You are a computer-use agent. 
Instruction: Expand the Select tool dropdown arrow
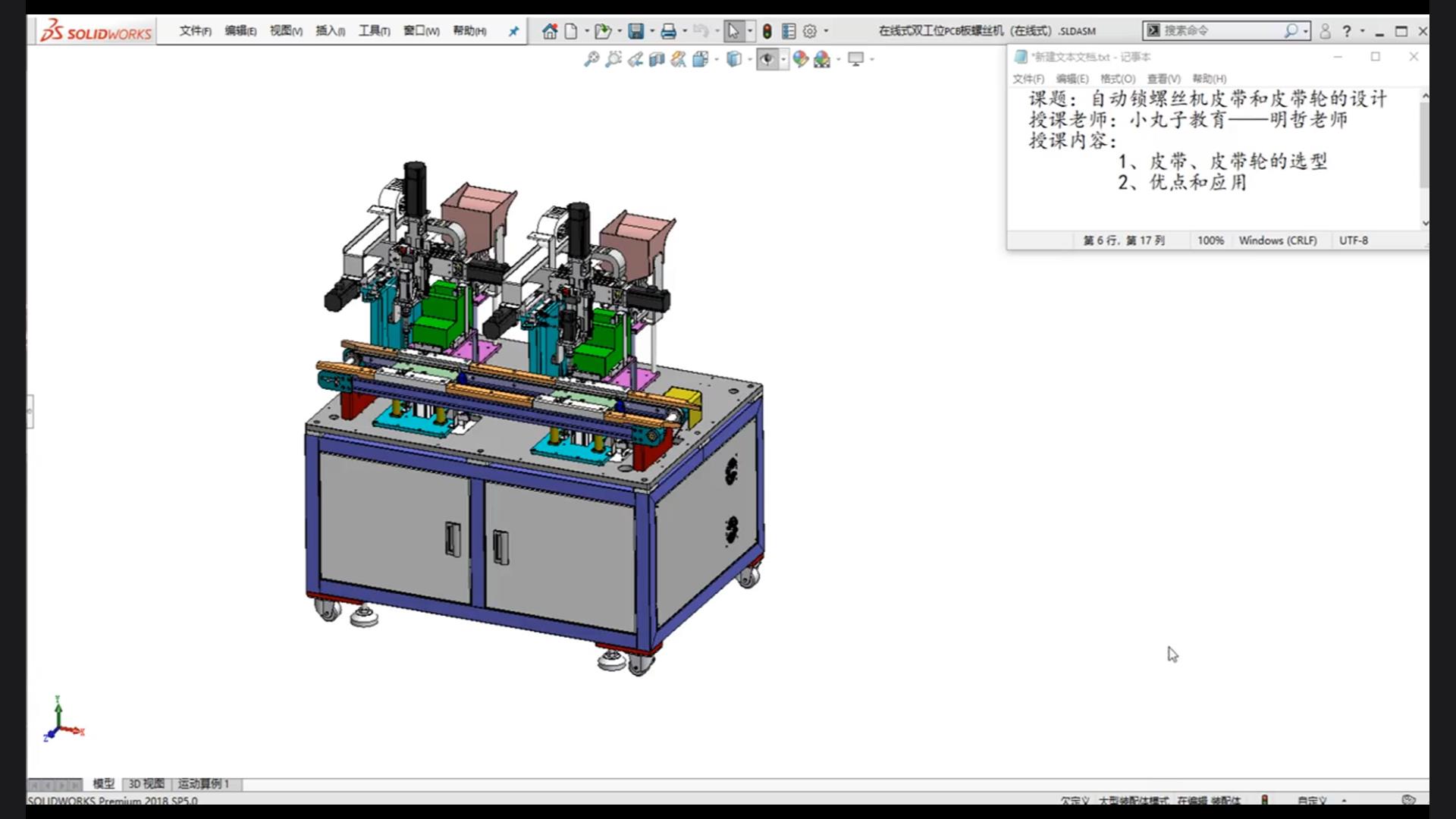[750, 31]
